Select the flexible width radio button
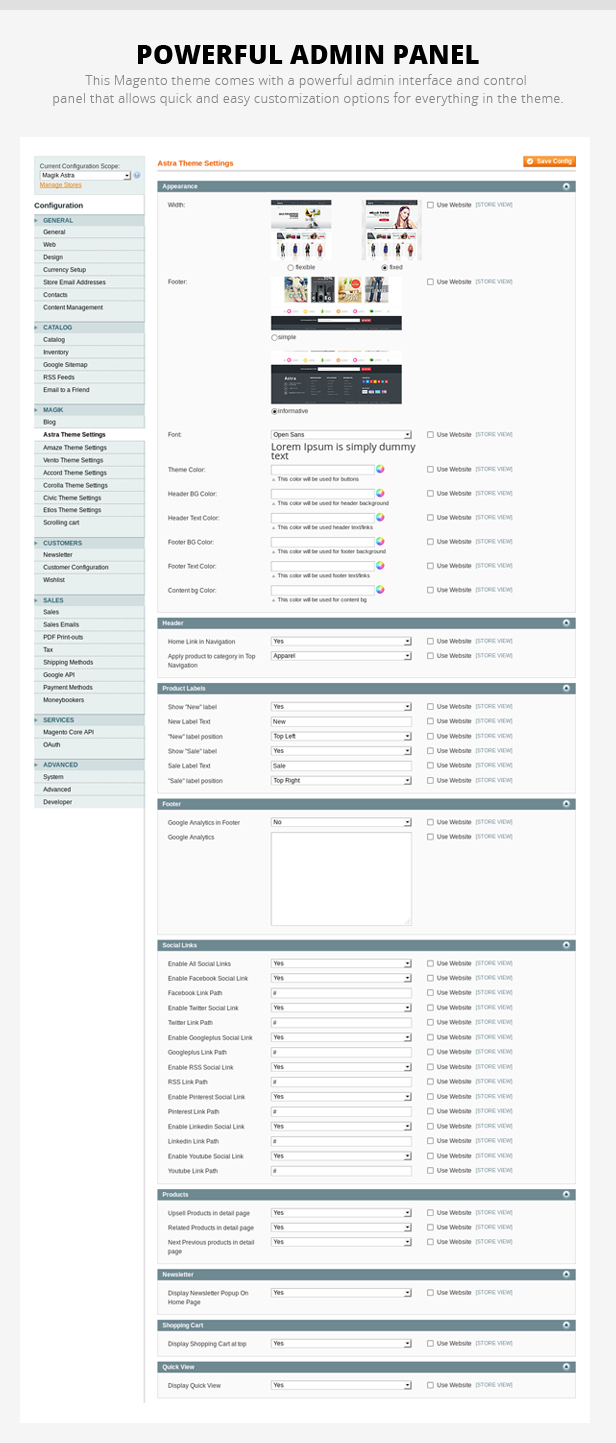616x1443 pixels. [x=290, y=268]
